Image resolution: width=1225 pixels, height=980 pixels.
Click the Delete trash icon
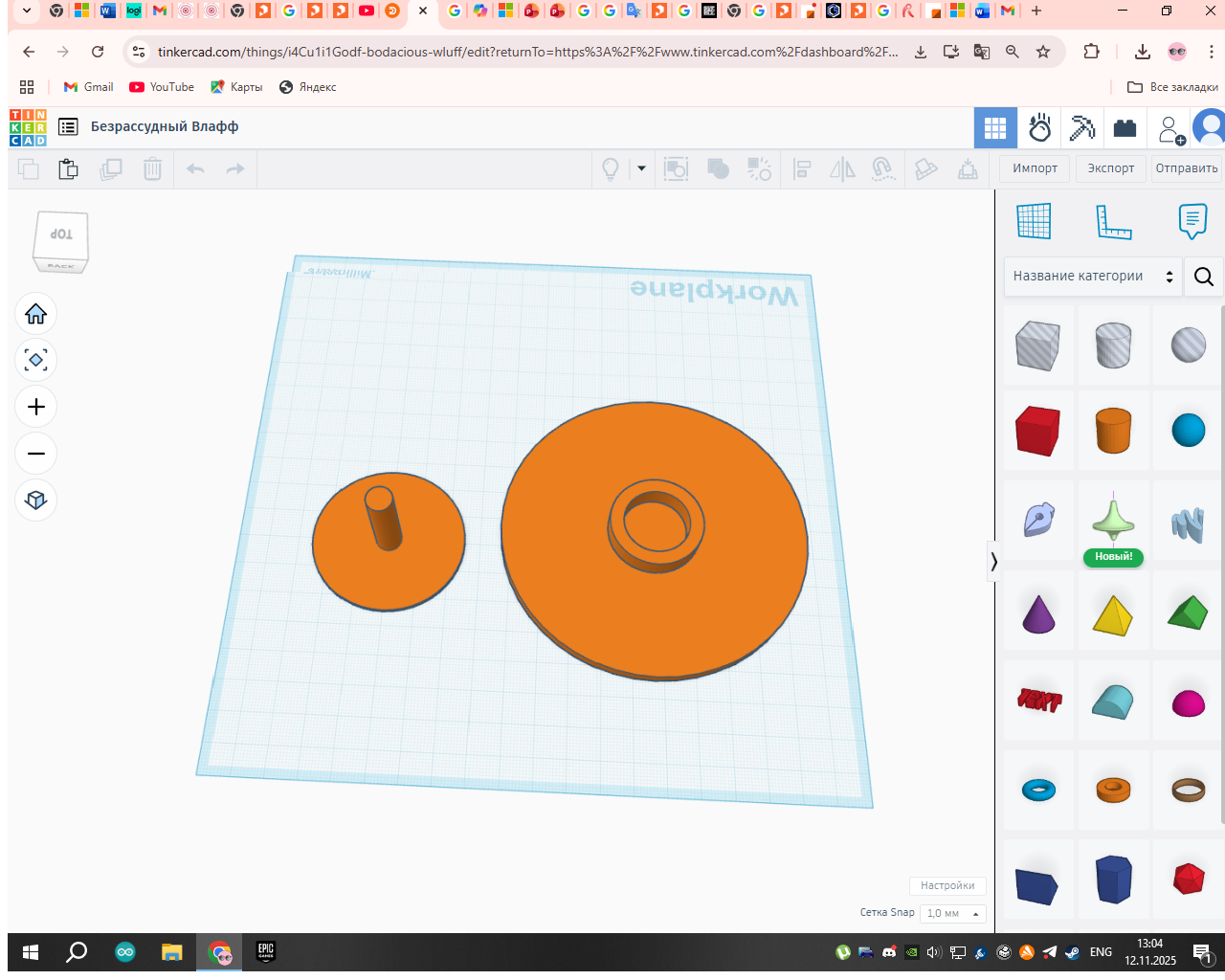(x=152, y=169)
